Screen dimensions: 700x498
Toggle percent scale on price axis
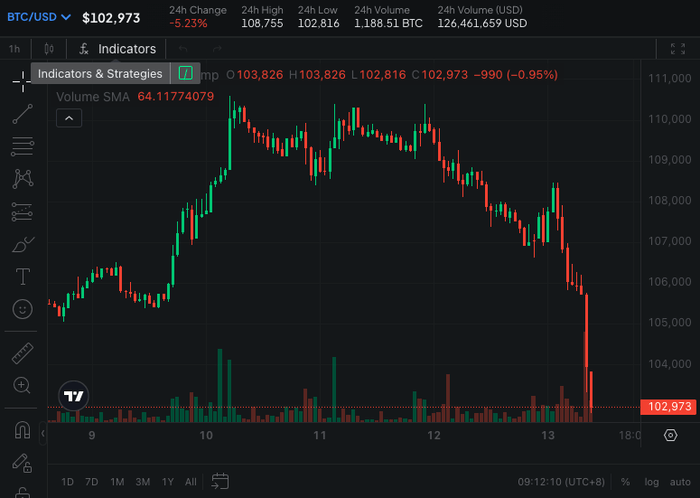(626, 481)
